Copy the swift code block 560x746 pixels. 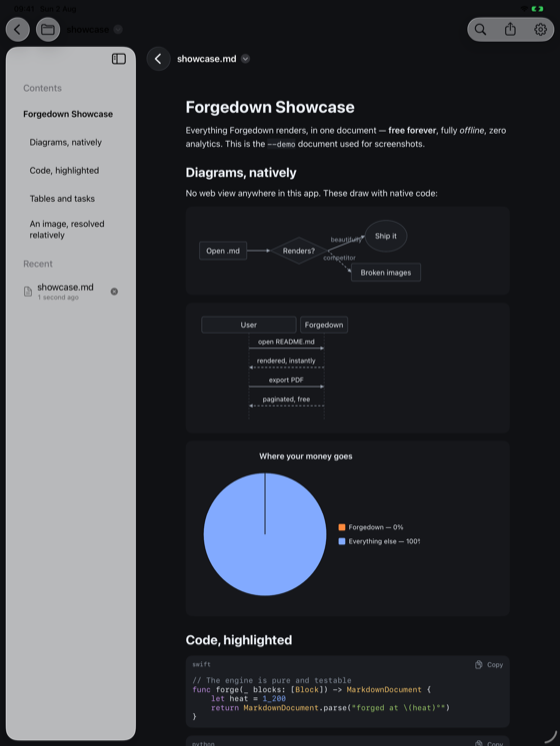tap(489, 665)
